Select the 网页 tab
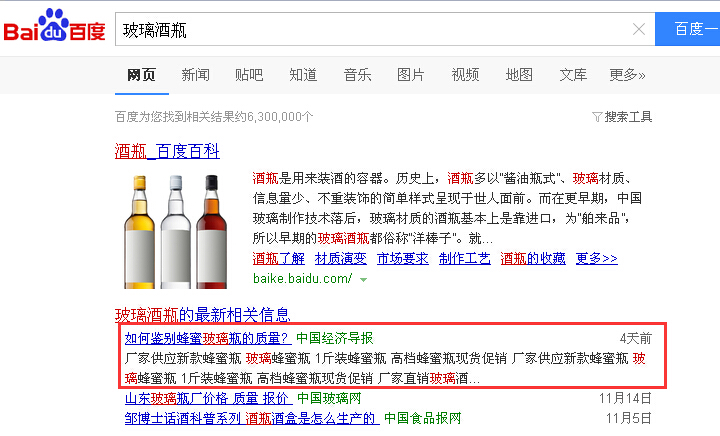The width and height of the screenshot is (720, 436). pyautogui.click(x=141, y=75)
